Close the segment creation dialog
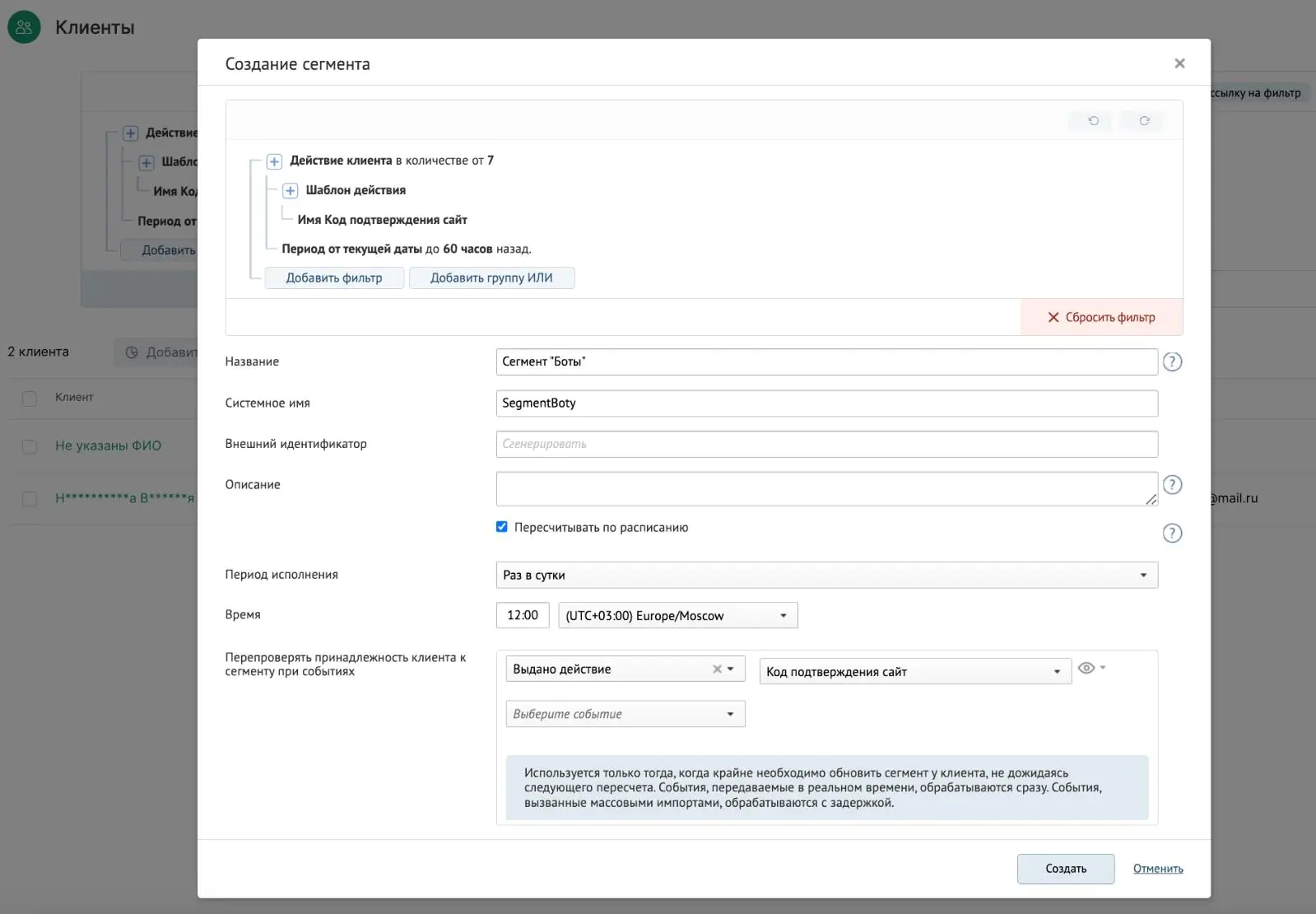Image resolution: width=1316 pixels, height=914 pixels. pyautogui.click(x=1179, y=63)
